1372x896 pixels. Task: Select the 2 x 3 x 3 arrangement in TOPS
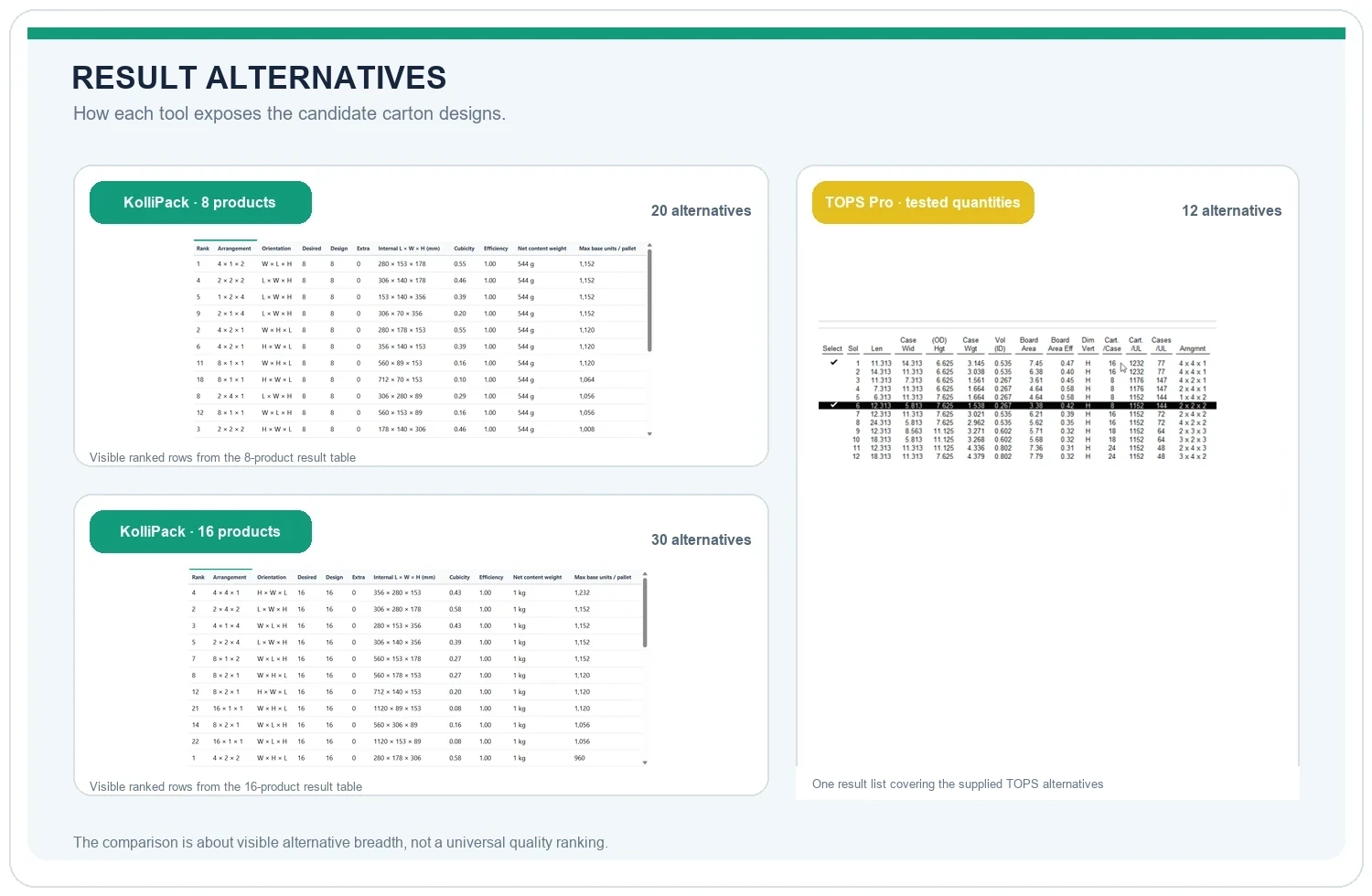pyautogui.click(x=1193, y=432)
